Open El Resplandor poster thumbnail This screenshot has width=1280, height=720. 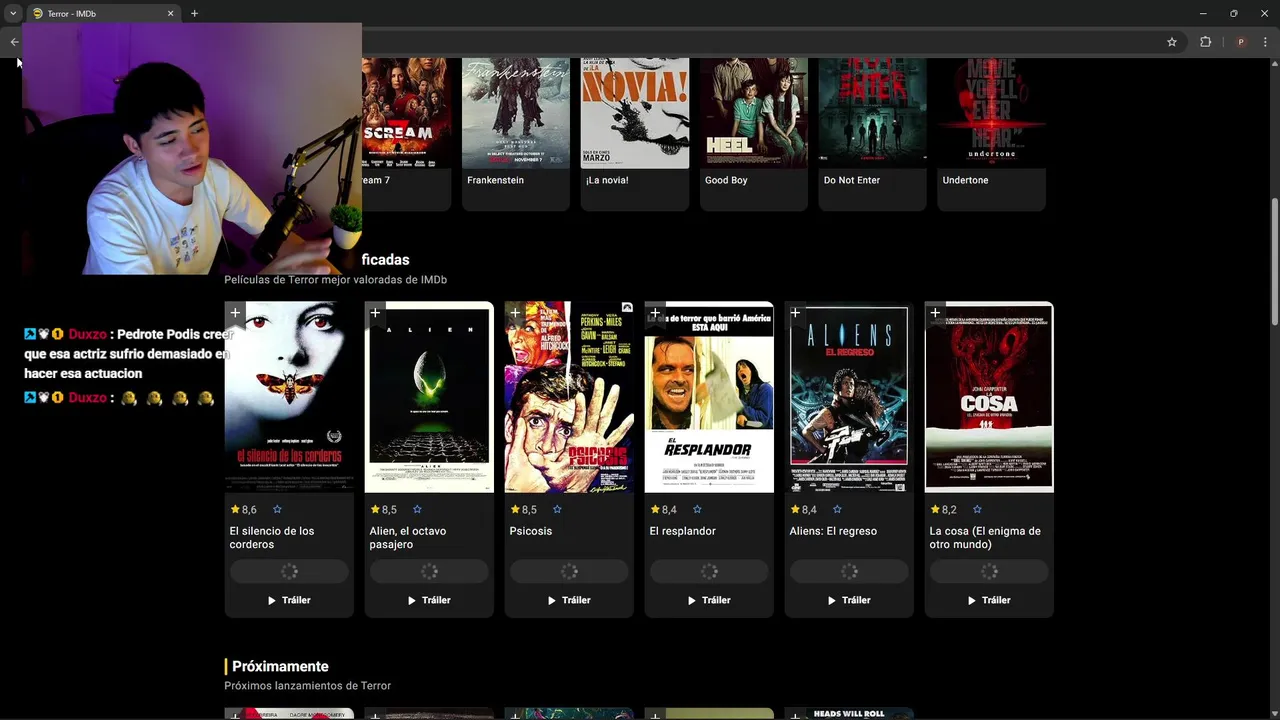coord(709,397)
